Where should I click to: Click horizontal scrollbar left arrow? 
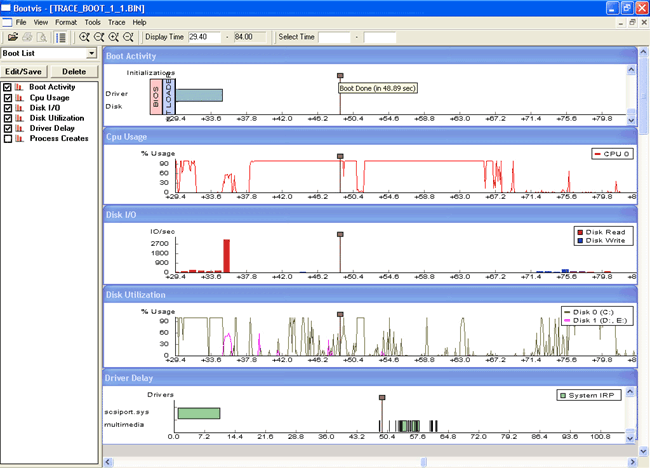108,462
